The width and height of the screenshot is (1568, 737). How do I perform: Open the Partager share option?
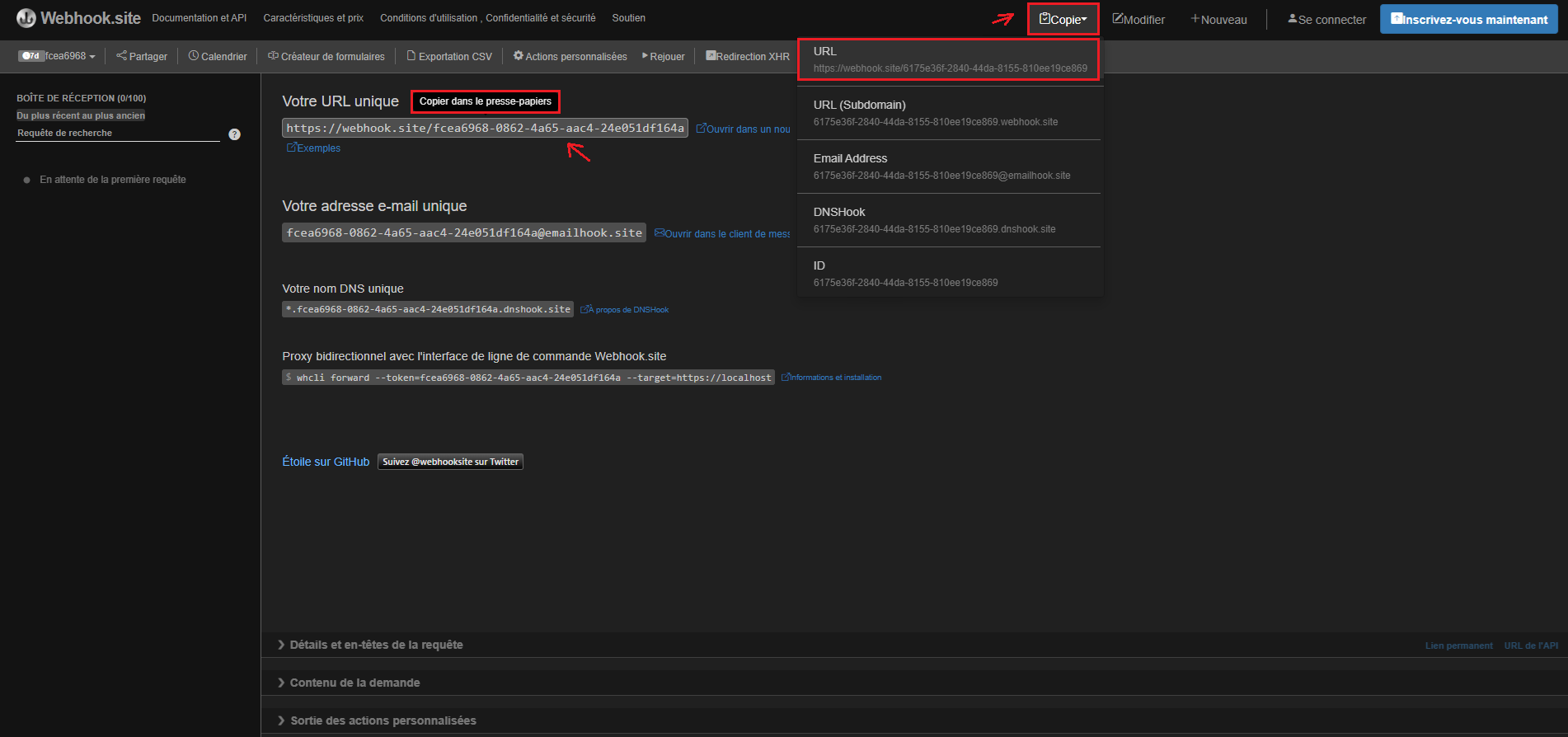pos(142,56)
